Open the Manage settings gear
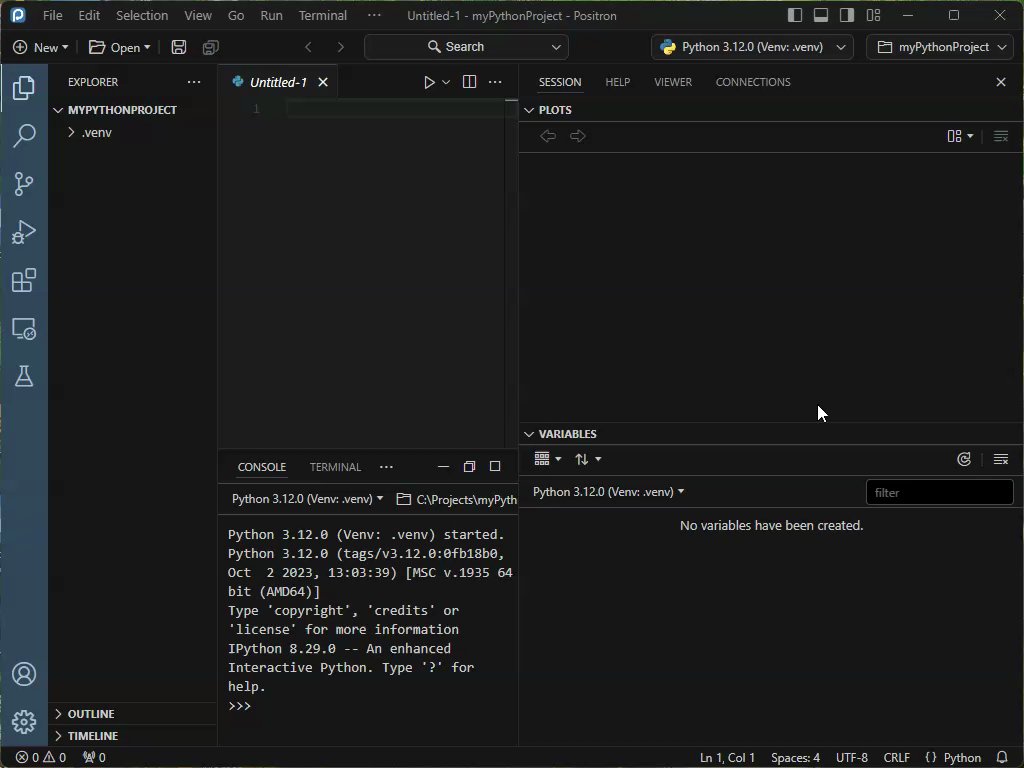Viewport: 1024px width, 768px height. tap(24, 721)
